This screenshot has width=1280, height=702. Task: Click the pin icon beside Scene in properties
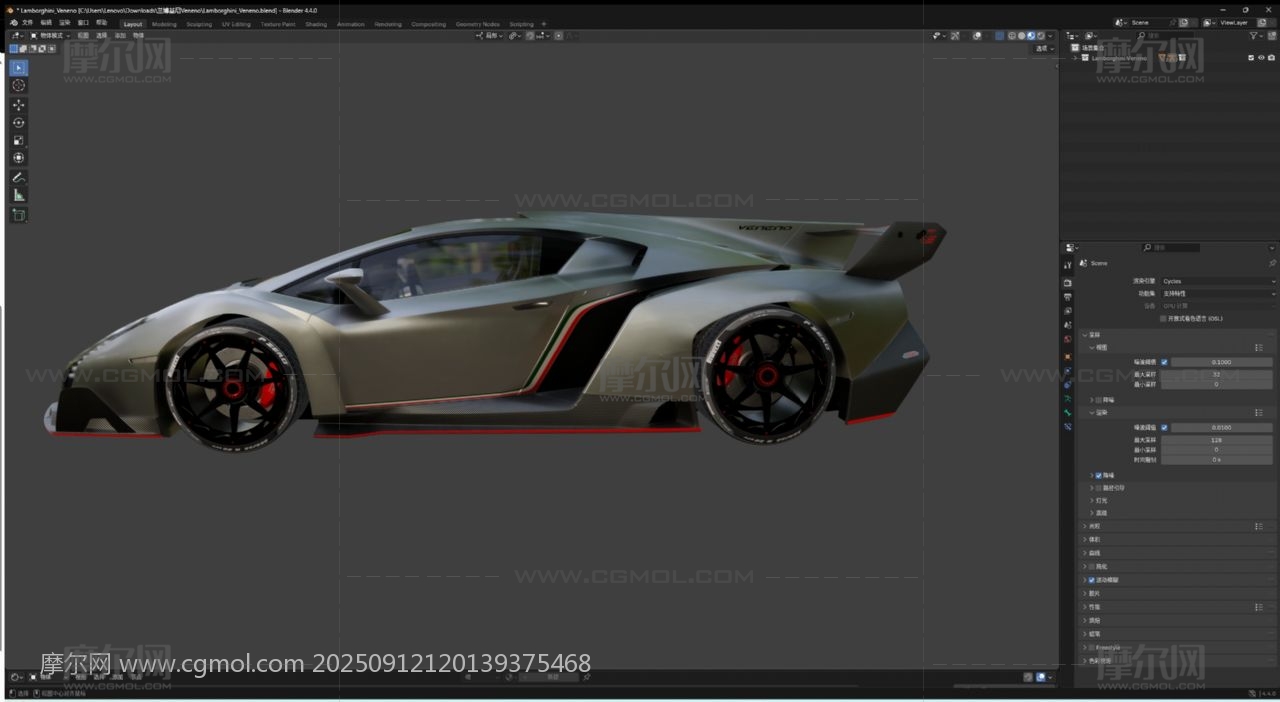pos(1272,263)
